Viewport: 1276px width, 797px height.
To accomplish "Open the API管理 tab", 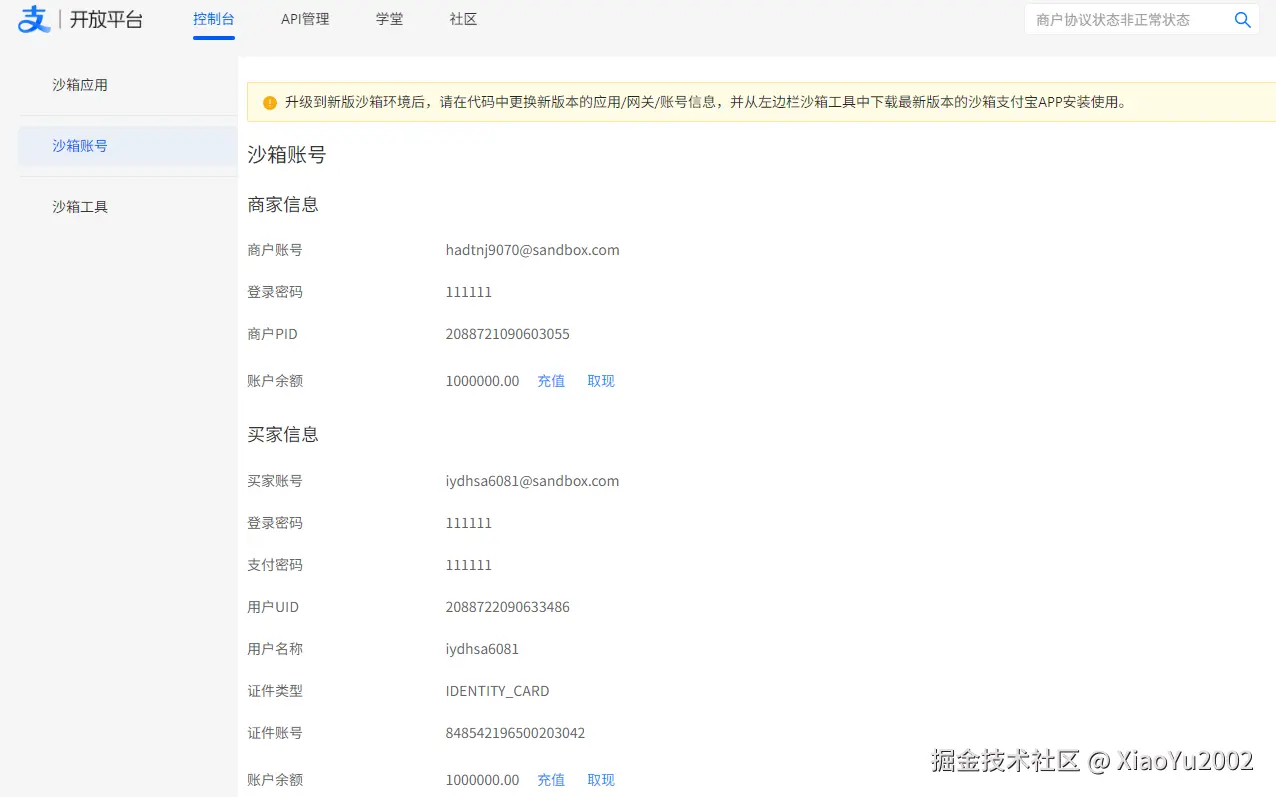I will click(305, 19).
